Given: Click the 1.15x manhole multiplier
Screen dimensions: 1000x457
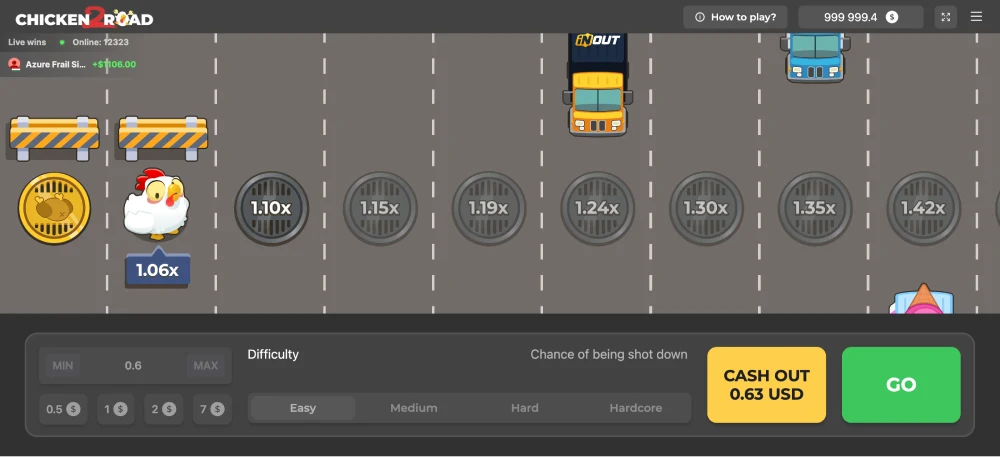Looking at the screenshot, I should pos(380,208).
